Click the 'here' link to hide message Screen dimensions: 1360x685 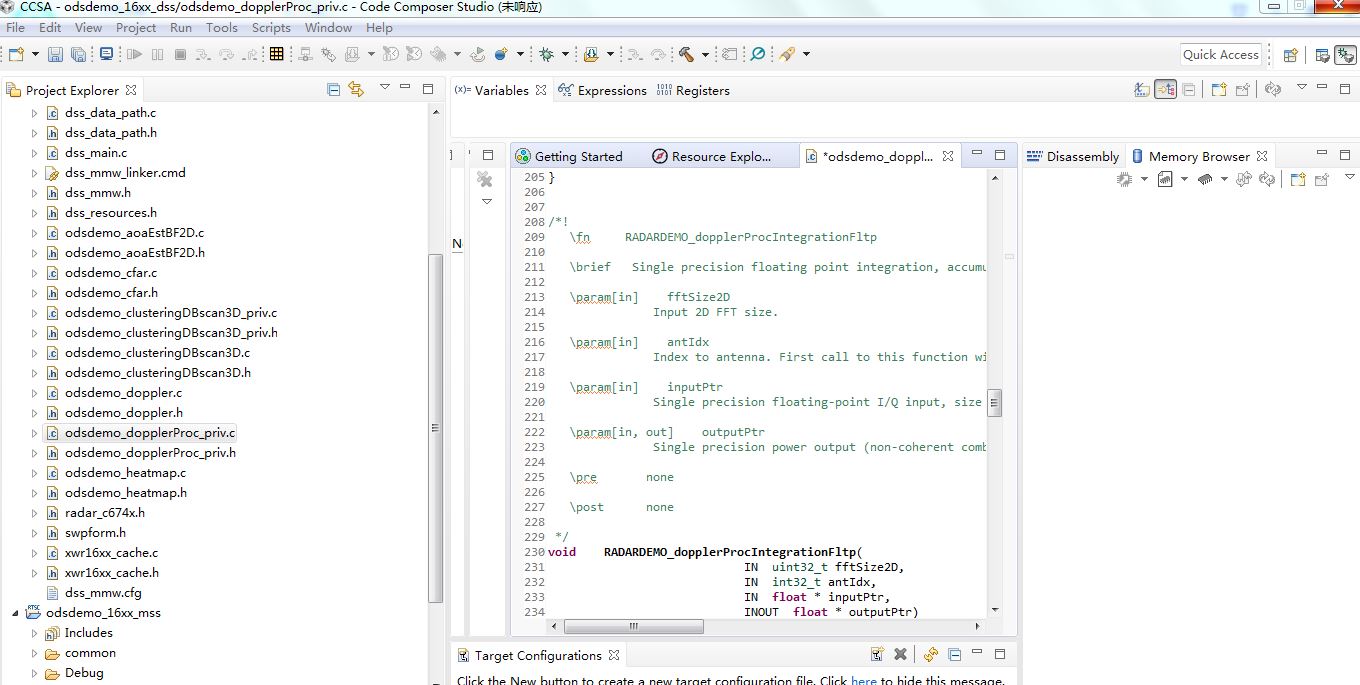pos(863,680)
